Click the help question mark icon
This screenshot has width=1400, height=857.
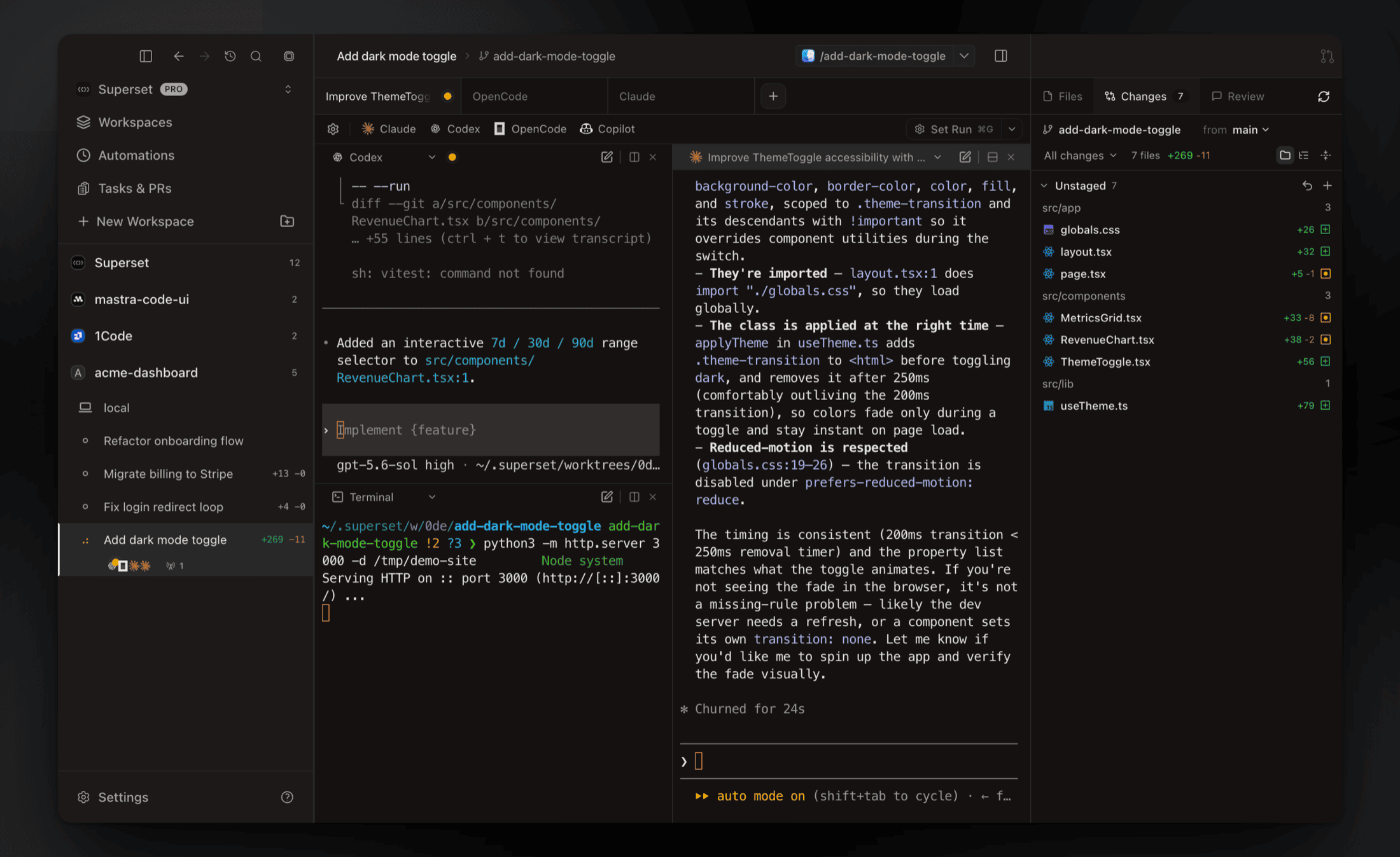pos(287,797)
